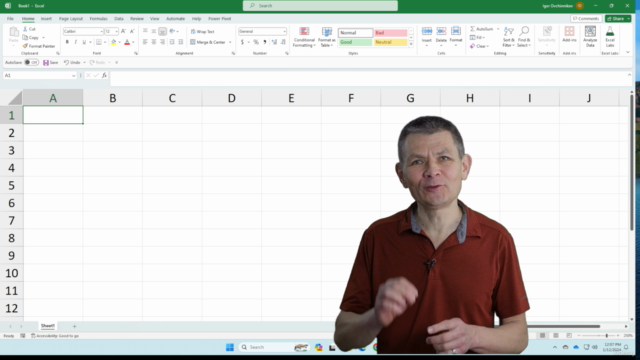Click the Share button
The height and width of the screenshot is (360, 640).
(616, 19)
